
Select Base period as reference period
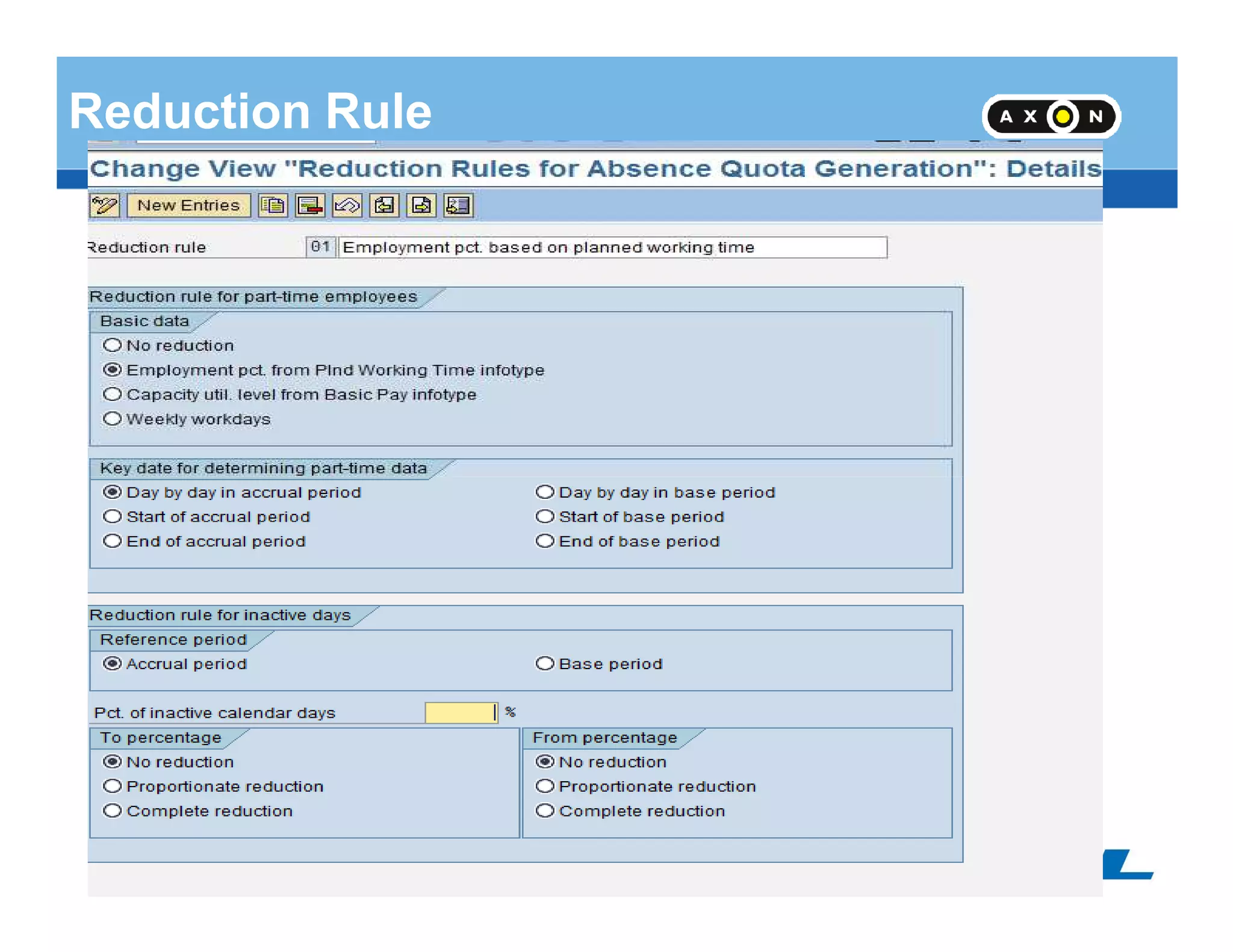[544, 664]
